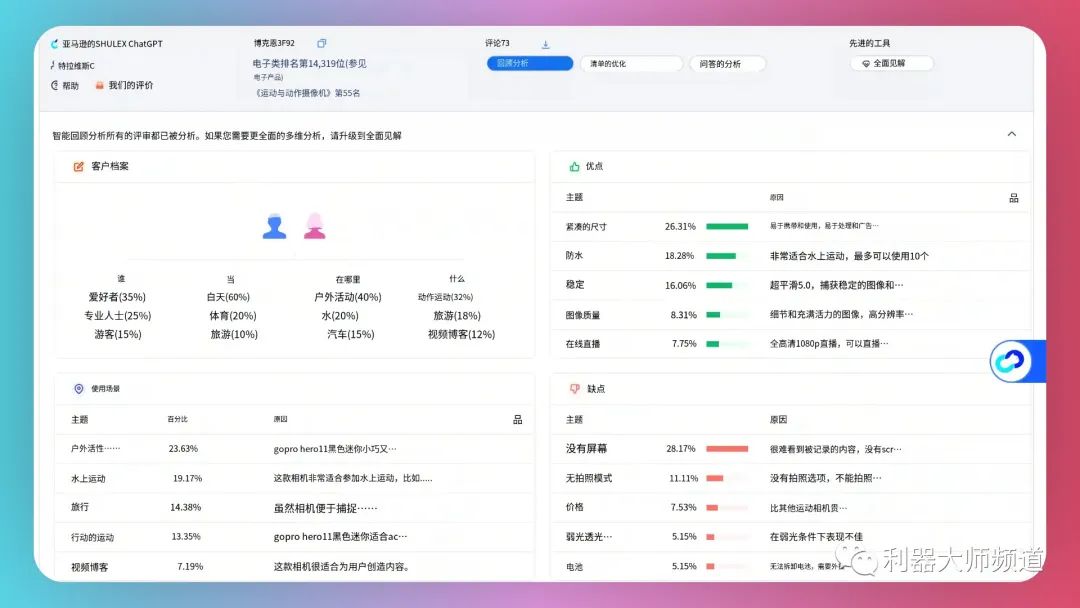The width and height of the screenshot is (1080, 608).
Task: Click the location pin icon beside 使用场景
Action: (x=78, y=388)
